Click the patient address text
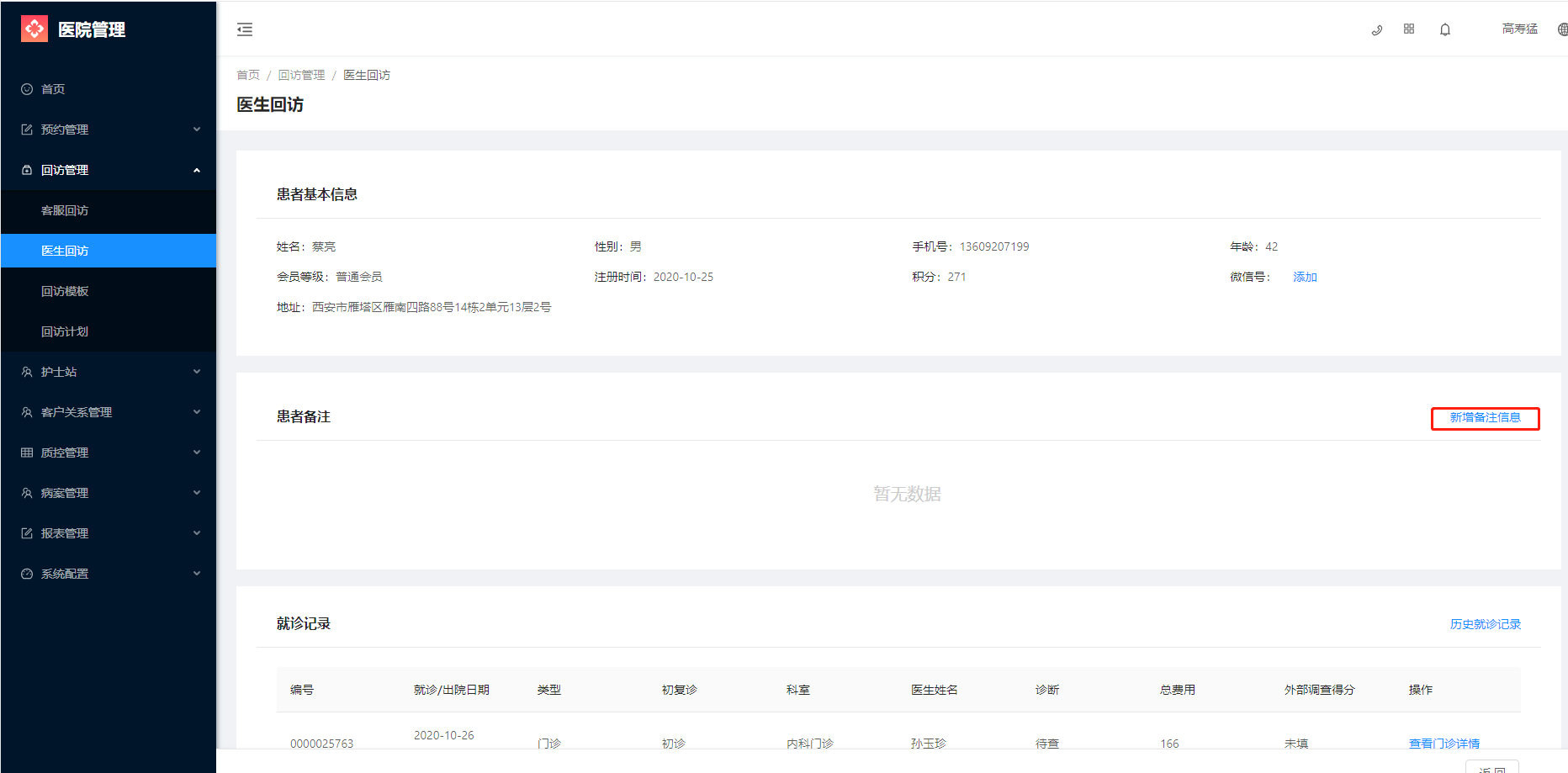 (x=432, y=307)
